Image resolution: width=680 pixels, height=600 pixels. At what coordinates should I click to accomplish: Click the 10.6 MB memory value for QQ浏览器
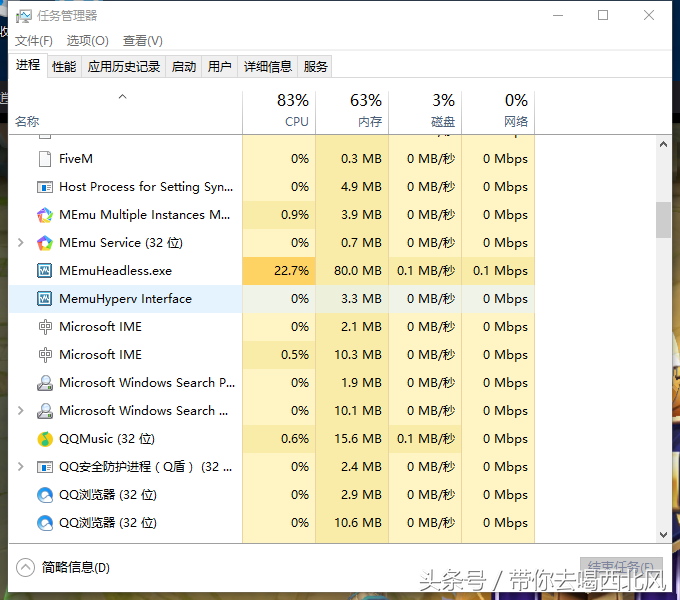358,523
